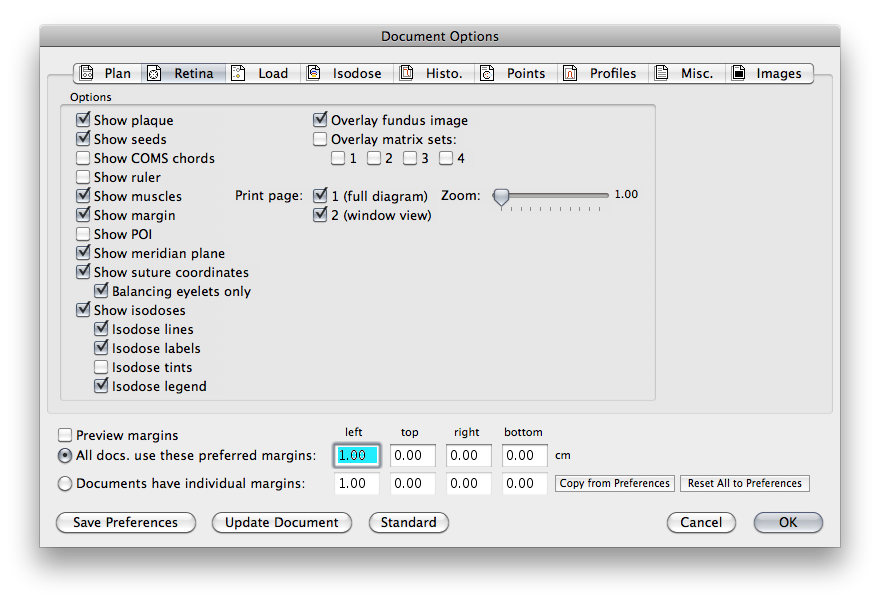The image size is (880, 602).
Task: Click the Images tab icon
Action: (x=738, y=73)
